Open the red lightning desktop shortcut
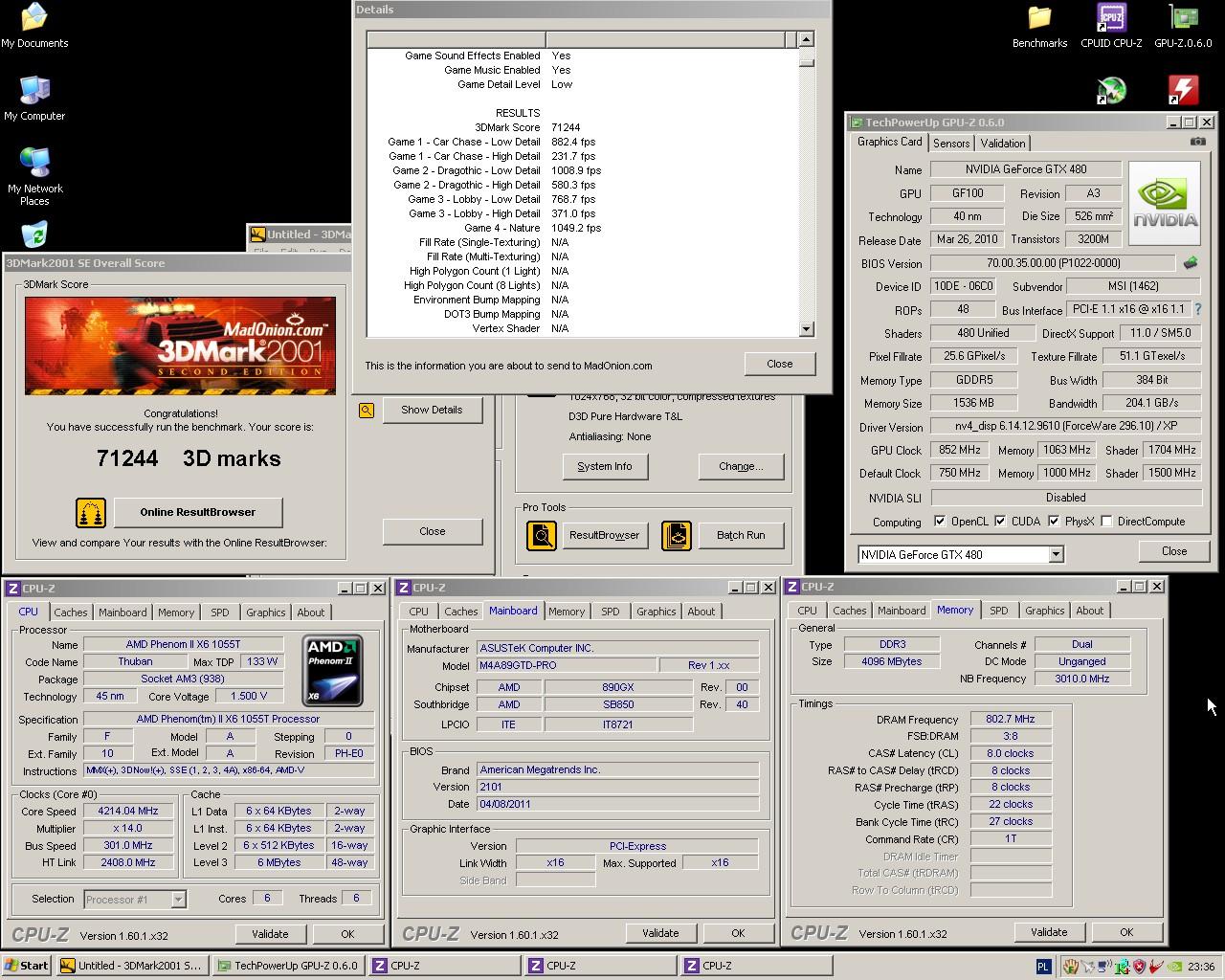 [1184, 90]
